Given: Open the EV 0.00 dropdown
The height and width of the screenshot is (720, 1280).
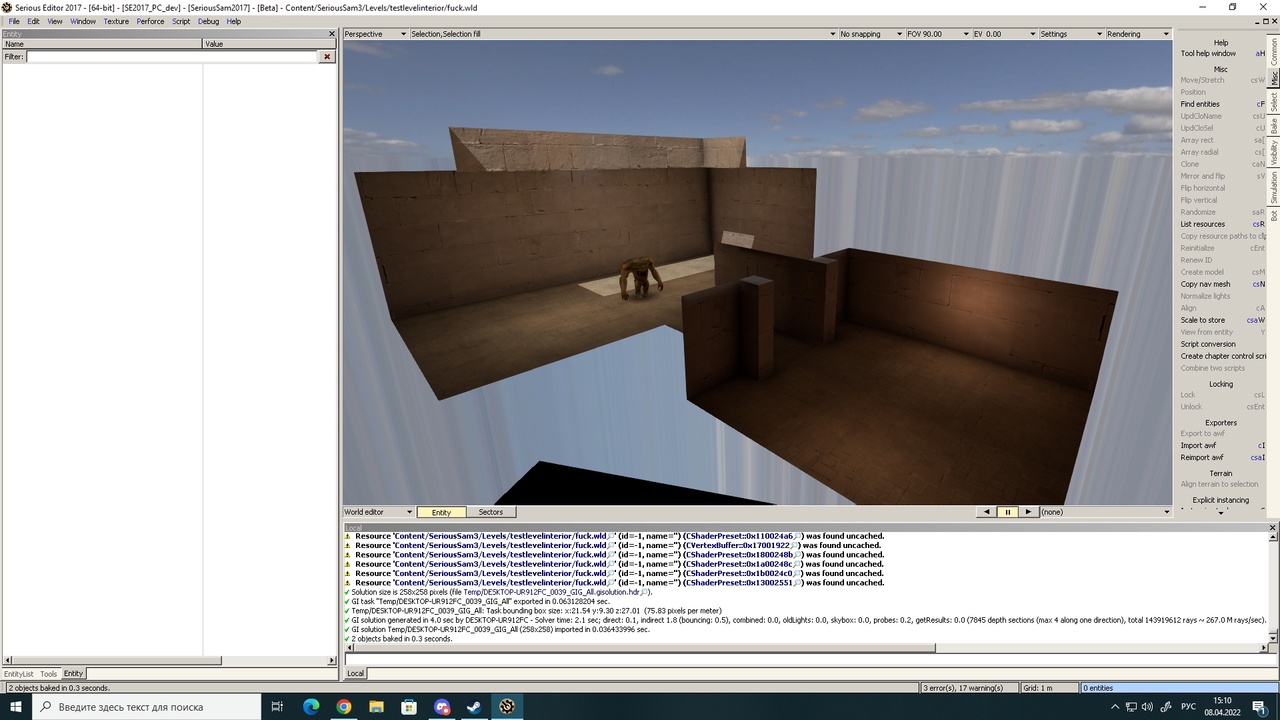Looking at the screenshot, I should (x=1004, y=34).
